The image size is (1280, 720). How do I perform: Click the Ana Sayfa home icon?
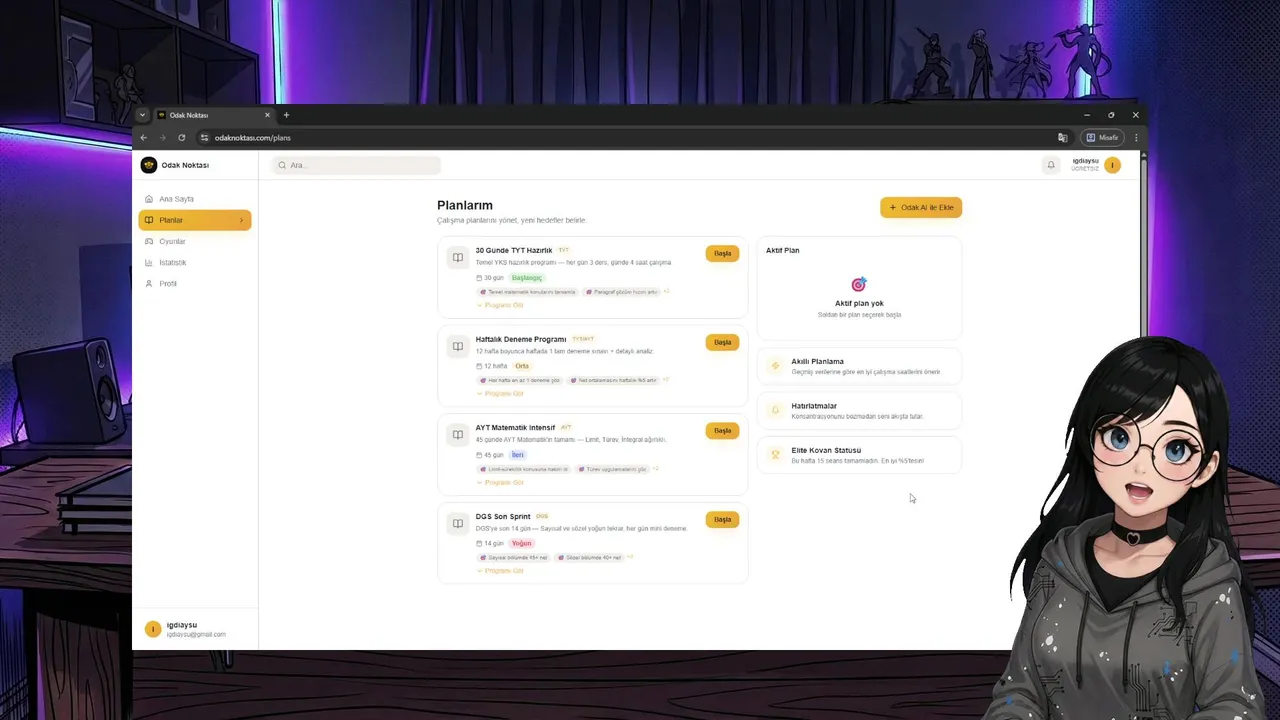coord(149,199)
